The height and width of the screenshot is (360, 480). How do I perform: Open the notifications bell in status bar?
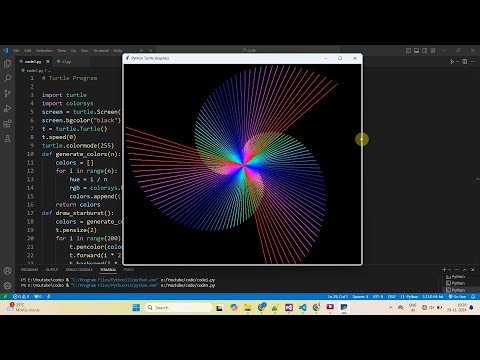473,296
